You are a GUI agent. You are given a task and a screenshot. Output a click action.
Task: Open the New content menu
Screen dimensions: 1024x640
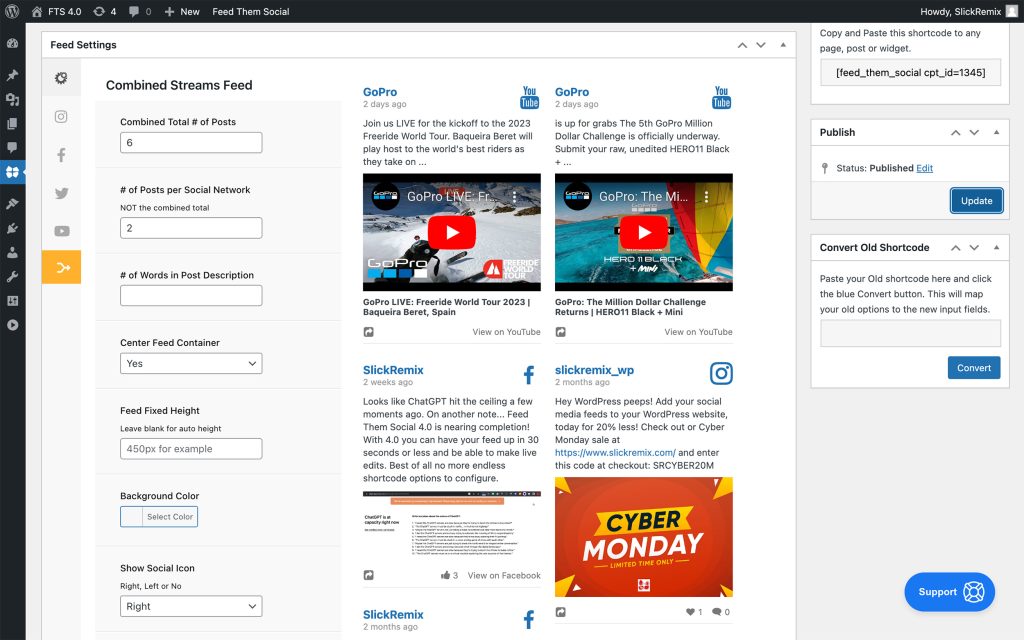pos(182,11)
